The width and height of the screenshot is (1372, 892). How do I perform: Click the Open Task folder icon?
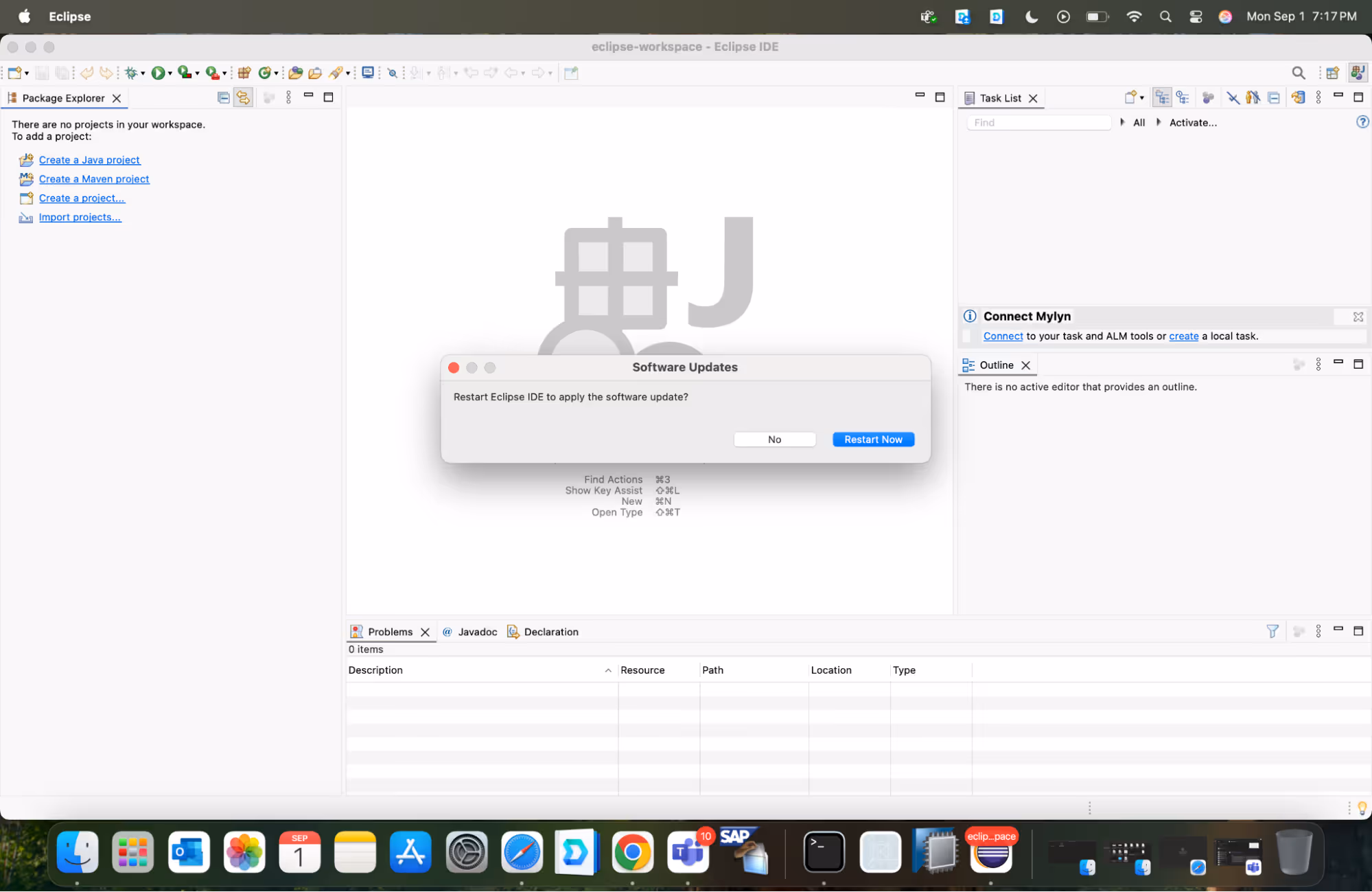[x=315, y=73]
